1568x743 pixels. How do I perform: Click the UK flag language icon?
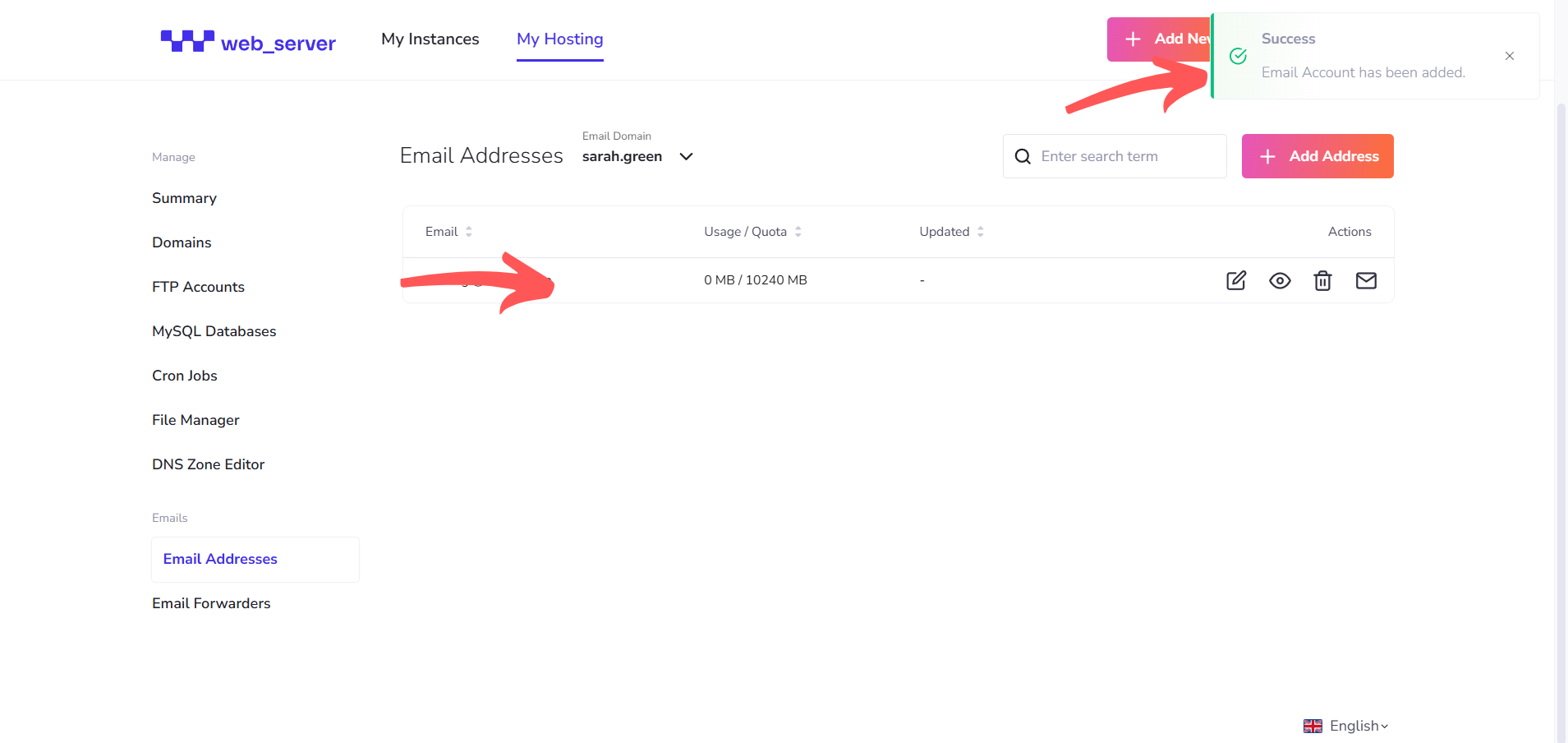[1313, 726]
